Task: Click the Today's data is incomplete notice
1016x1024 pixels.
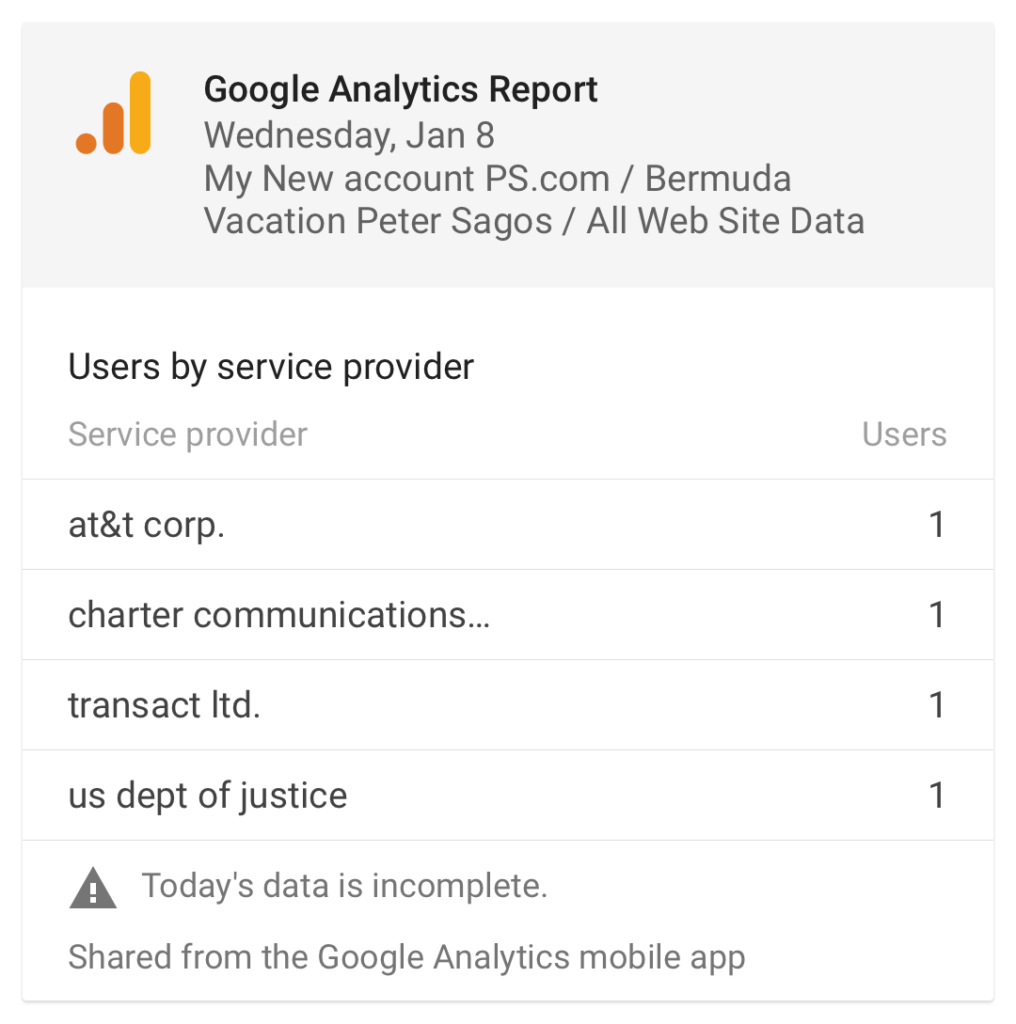Action: click(345, 886)
